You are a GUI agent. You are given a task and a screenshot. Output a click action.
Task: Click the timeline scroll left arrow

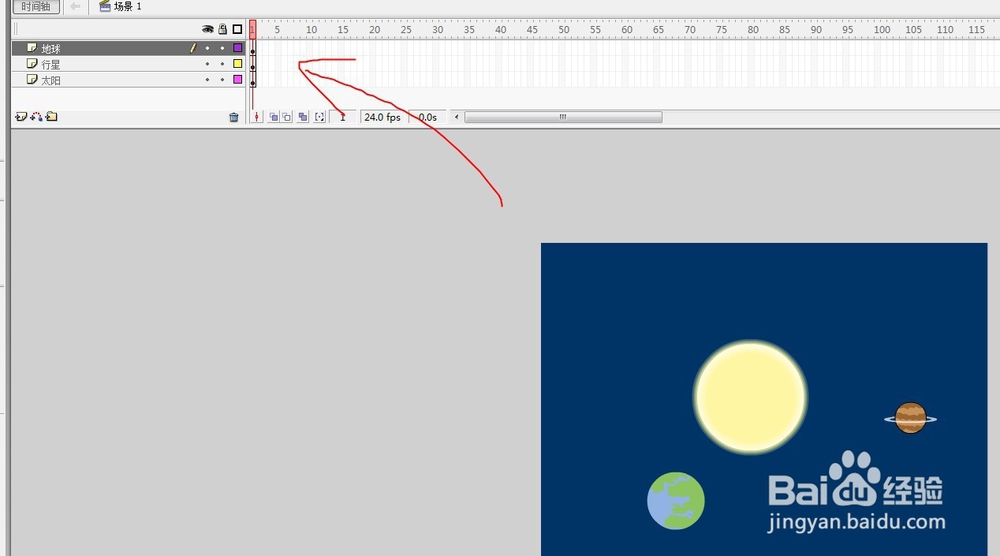point(457,117)
